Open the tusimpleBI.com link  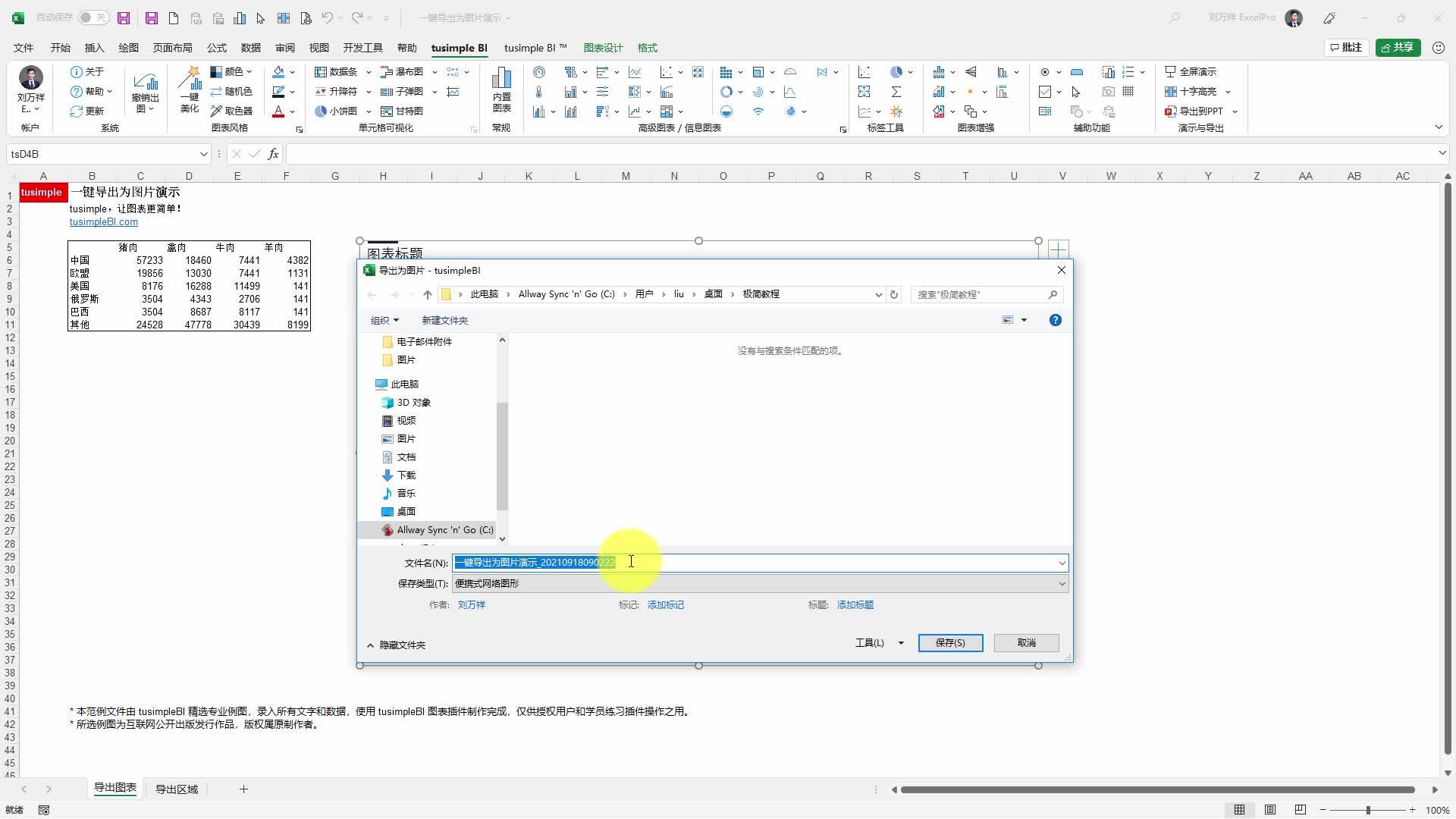pos(104,221)
